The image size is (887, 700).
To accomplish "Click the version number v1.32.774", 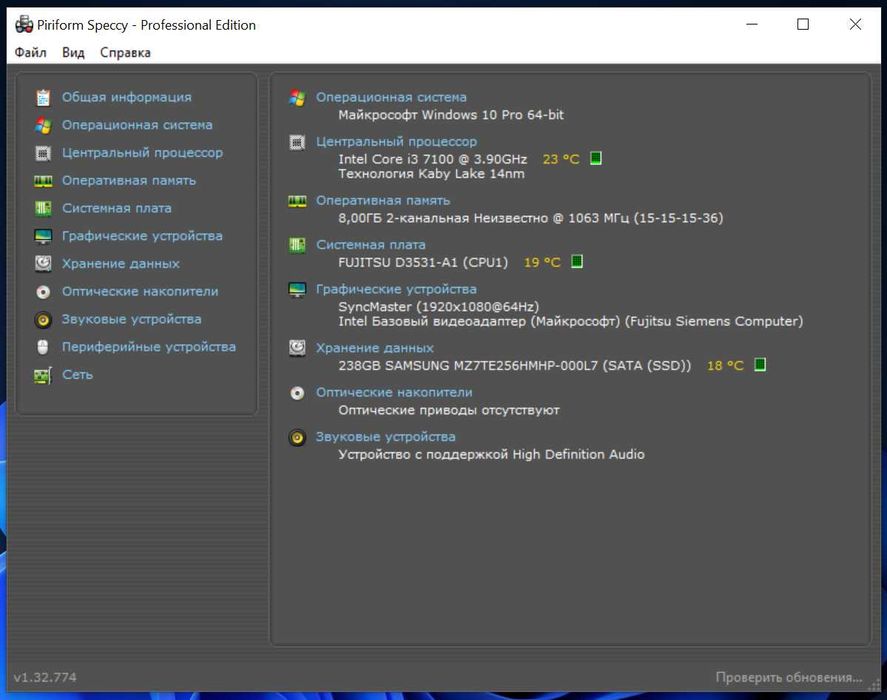I will tap(45, 677).
